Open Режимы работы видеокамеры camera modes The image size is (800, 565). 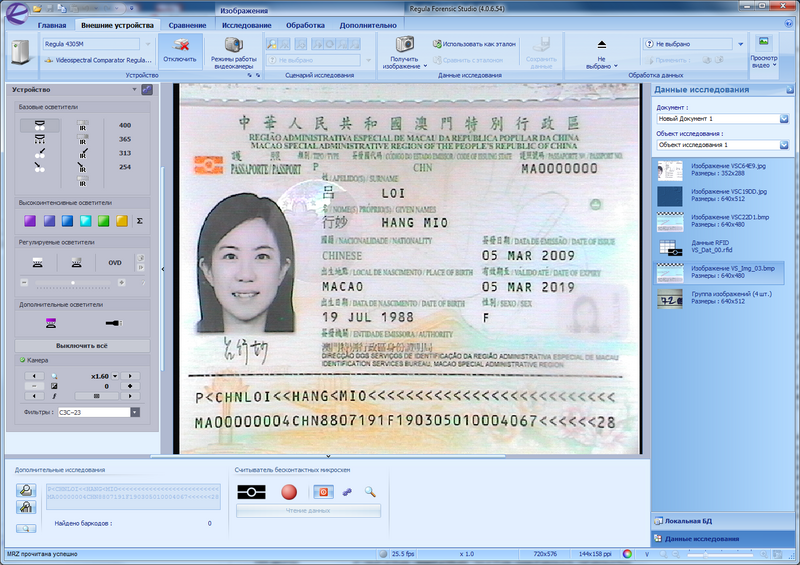233,51
